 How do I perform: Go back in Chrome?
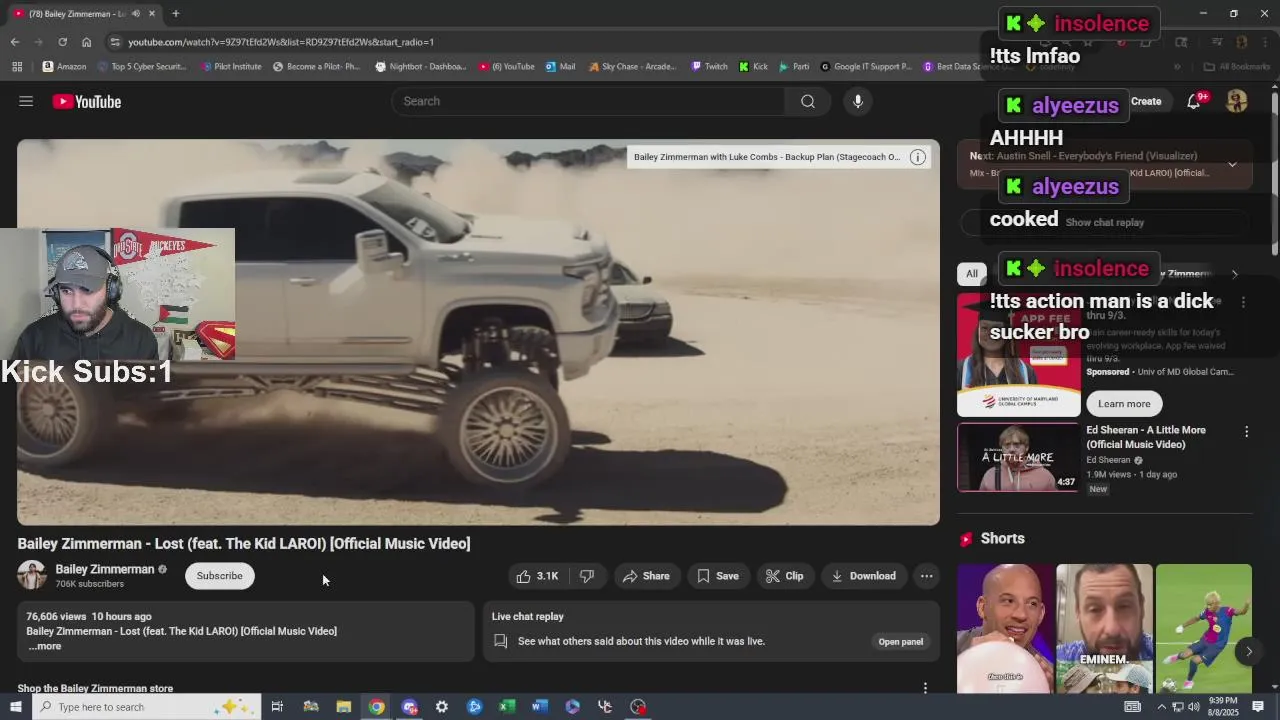point(15,42)
